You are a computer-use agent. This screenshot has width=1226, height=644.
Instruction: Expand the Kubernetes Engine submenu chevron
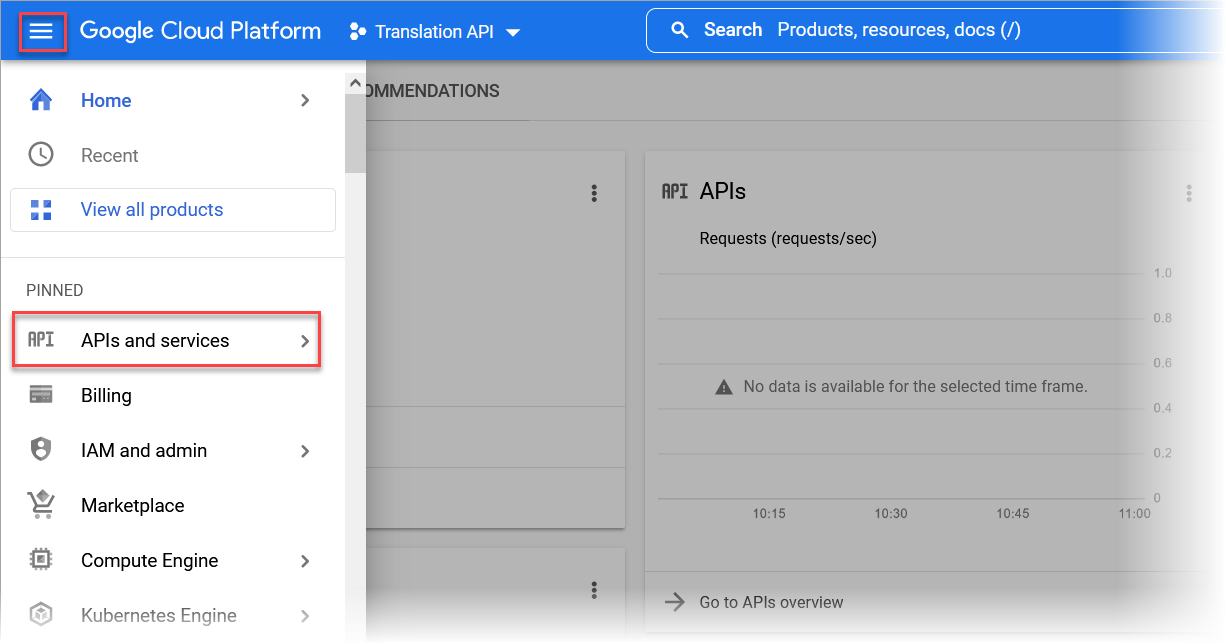306,616
